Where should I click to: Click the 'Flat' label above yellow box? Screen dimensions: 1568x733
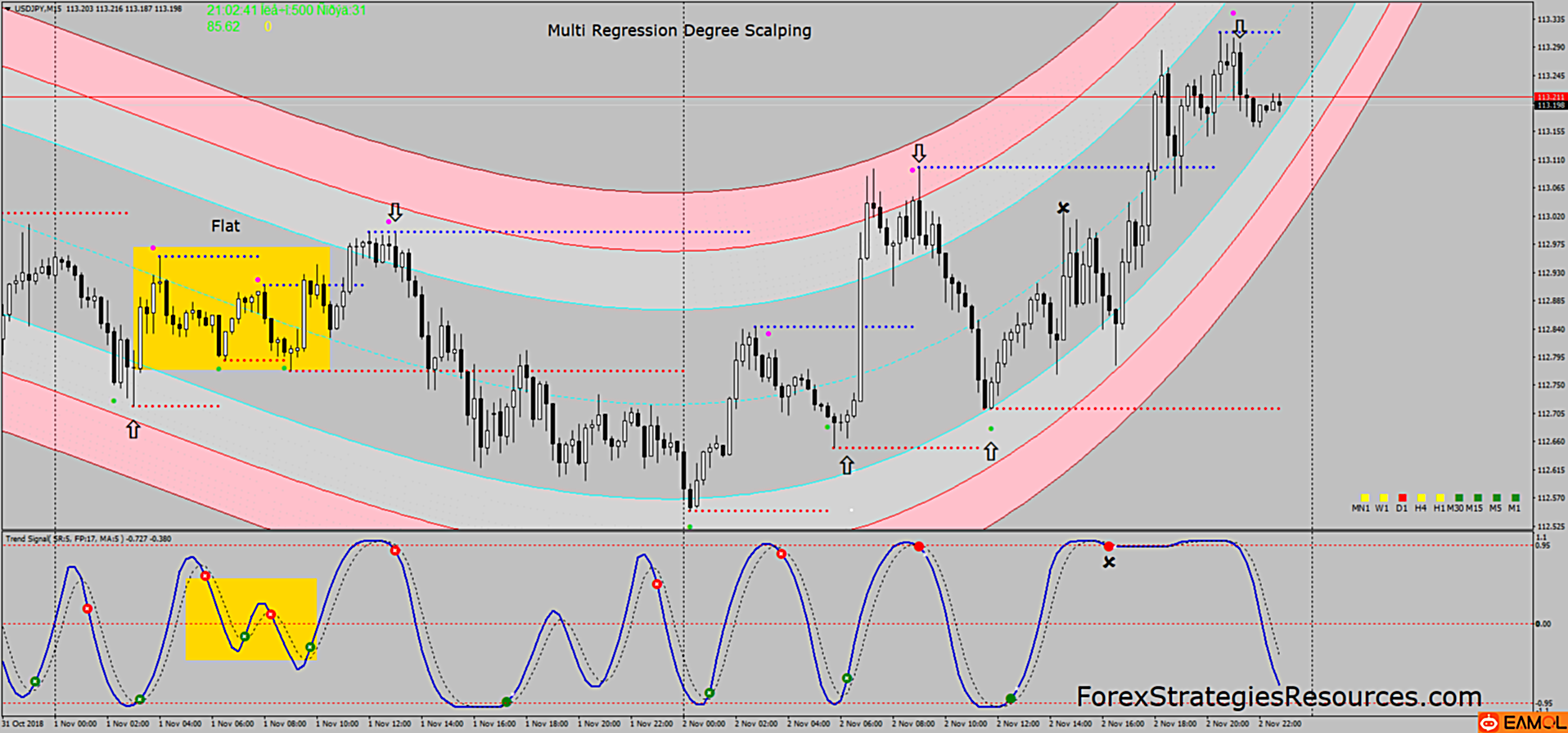[x=226, y=226]
